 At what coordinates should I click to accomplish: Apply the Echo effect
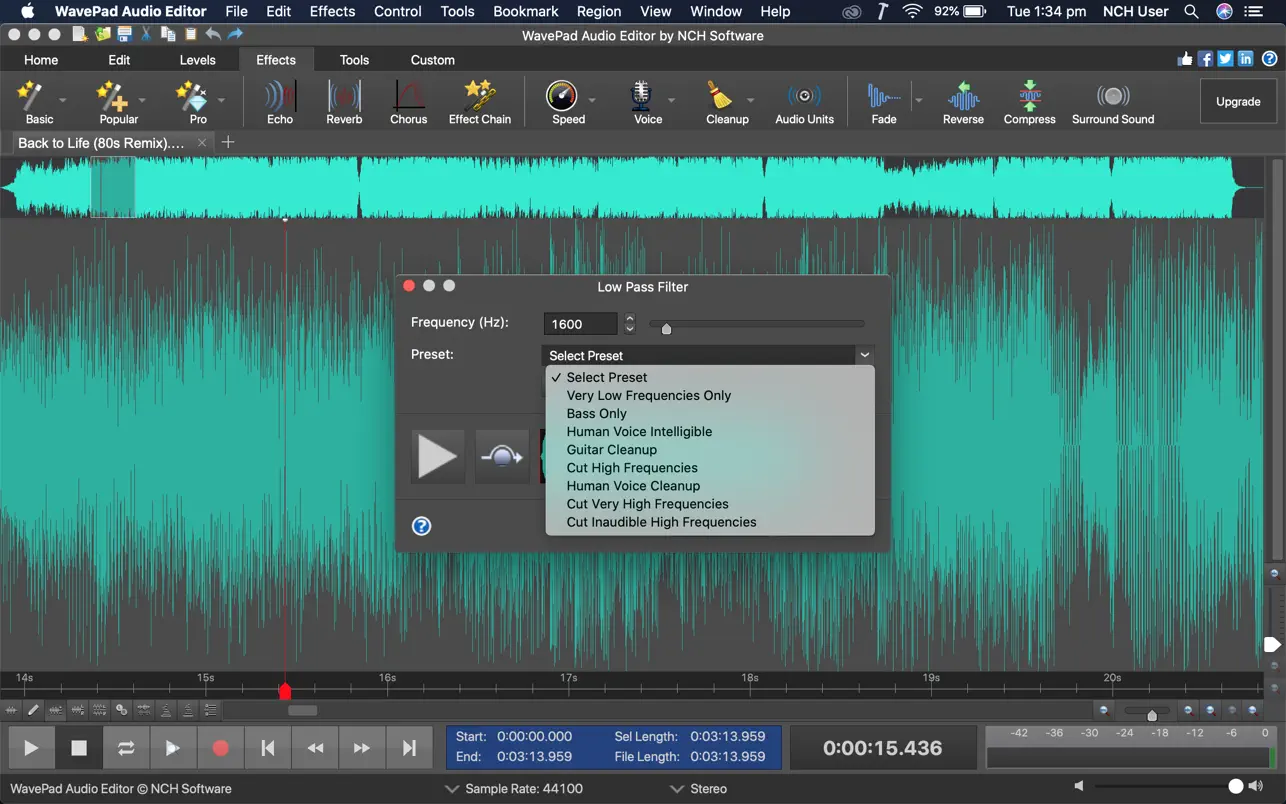280,103
